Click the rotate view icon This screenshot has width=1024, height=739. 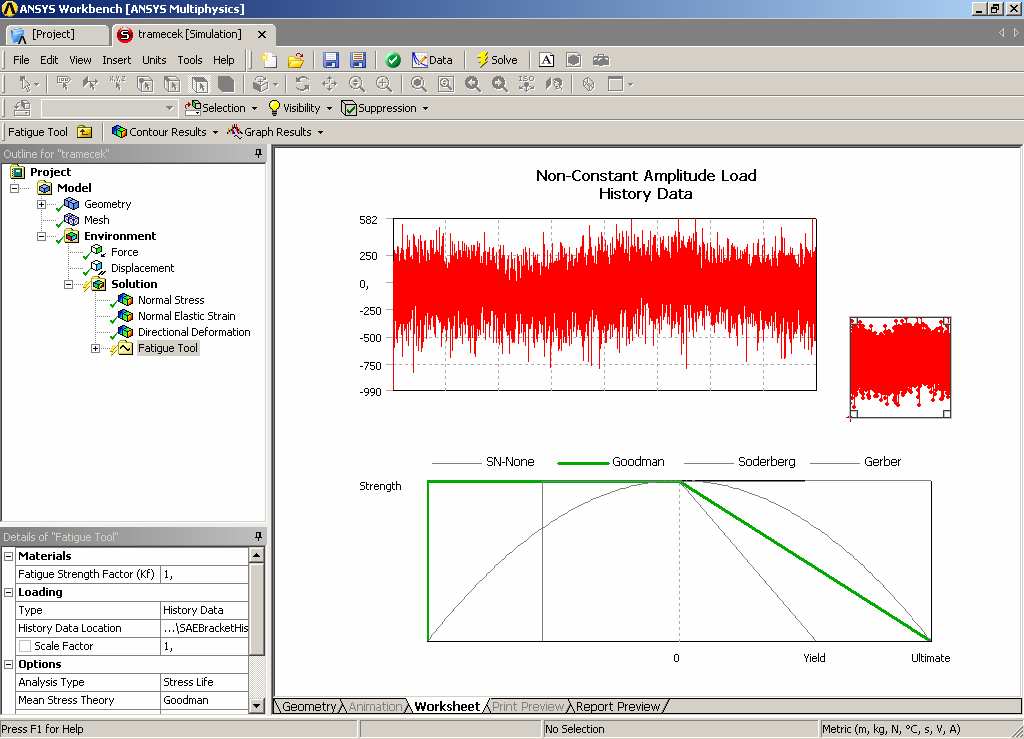tap(302, 84)
